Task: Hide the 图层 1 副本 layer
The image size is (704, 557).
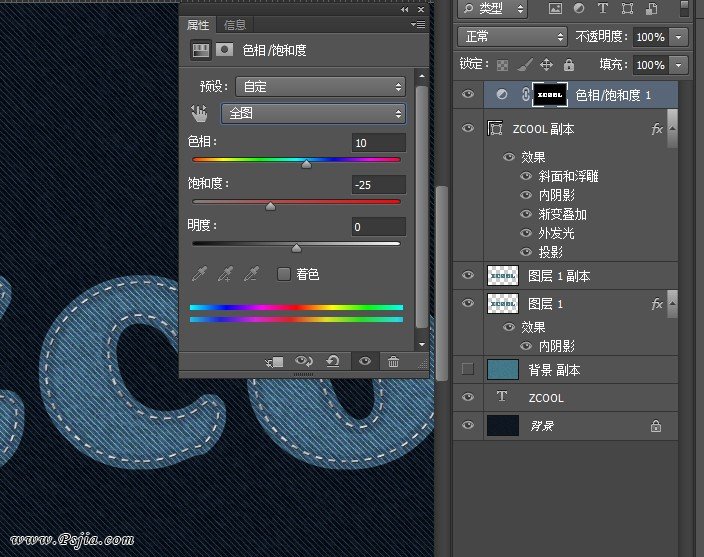Action: [x=468, y=275]
